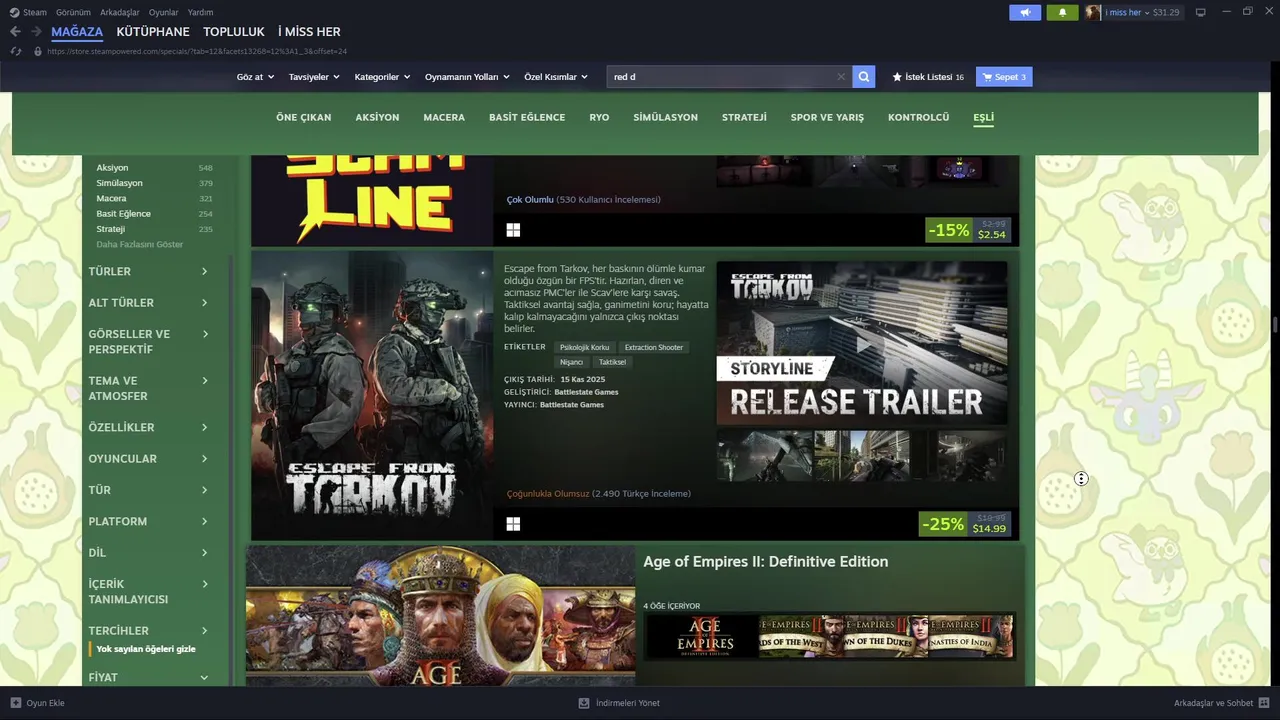Click the browser forward arrow

point(36,32)
